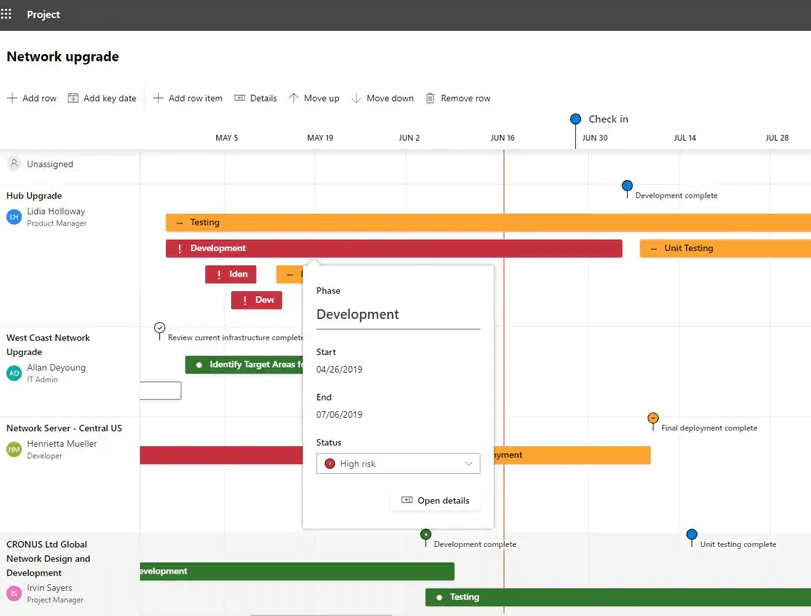
Task: Select the green development bar in CRONUS row
Action: pos(297,571)
